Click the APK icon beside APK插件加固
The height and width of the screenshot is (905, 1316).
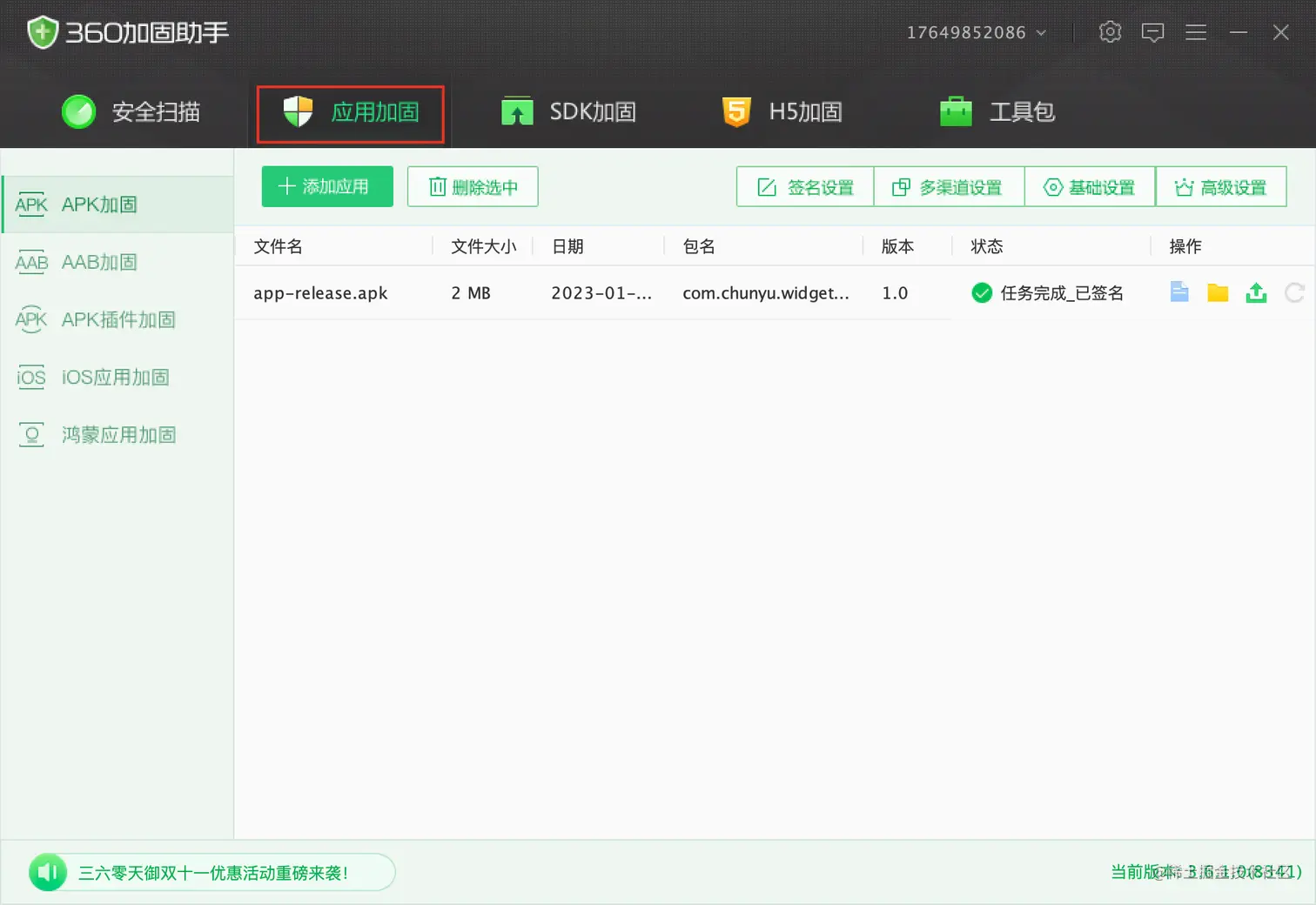(x=31, y=319)
